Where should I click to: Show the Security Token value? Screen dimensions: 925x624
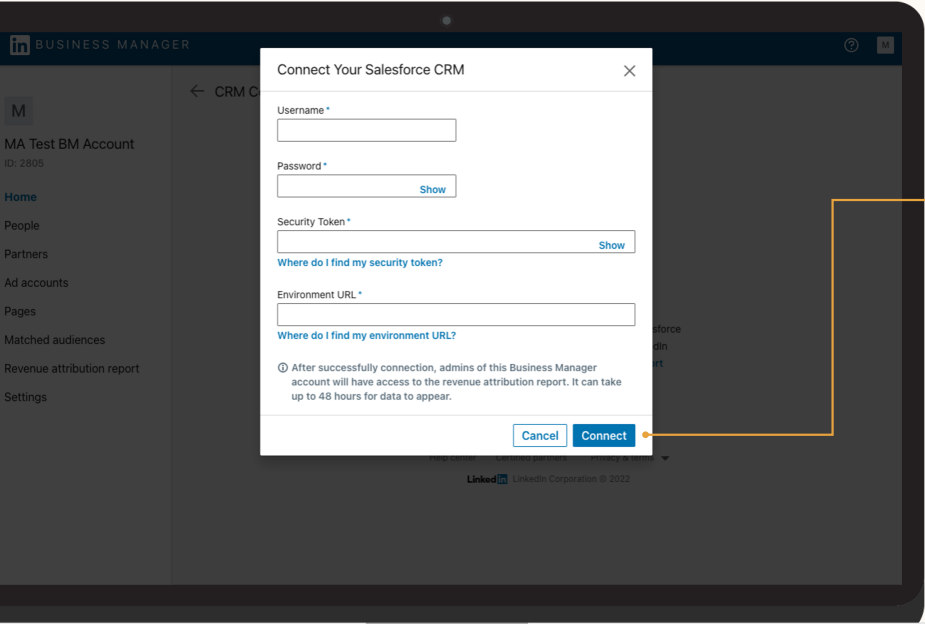pos(613,244)
